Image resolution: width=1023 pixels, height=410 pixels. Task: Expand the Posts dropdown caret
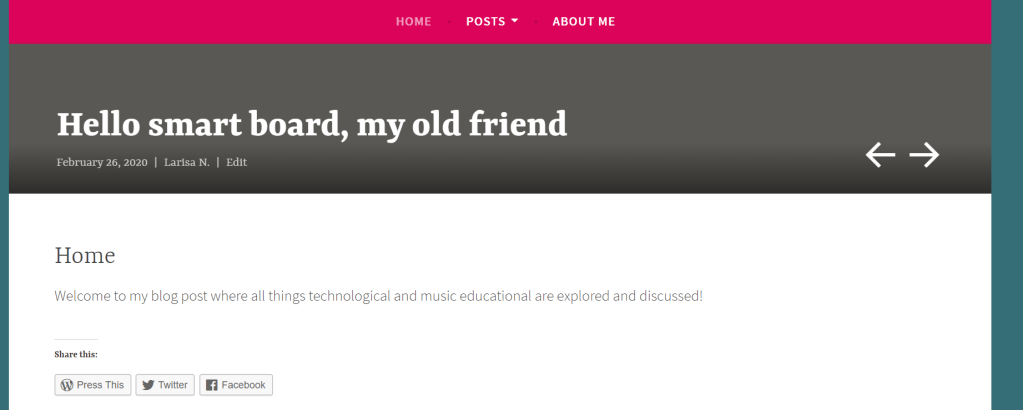pos(515,21)
